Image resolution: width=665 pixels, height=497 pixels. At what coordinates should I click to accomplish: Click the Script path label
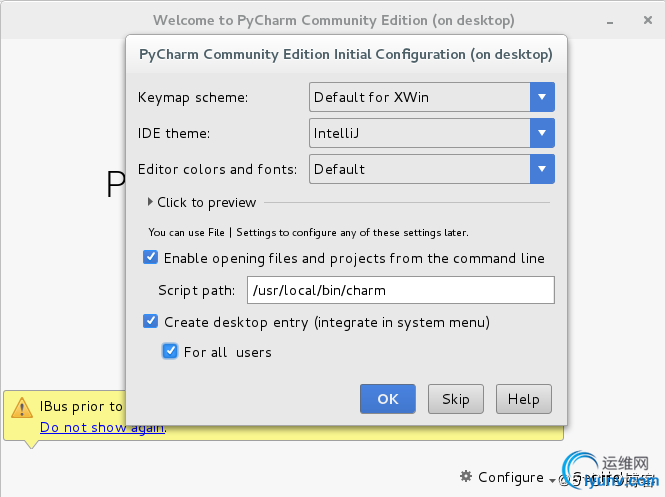tap(196, 290)
